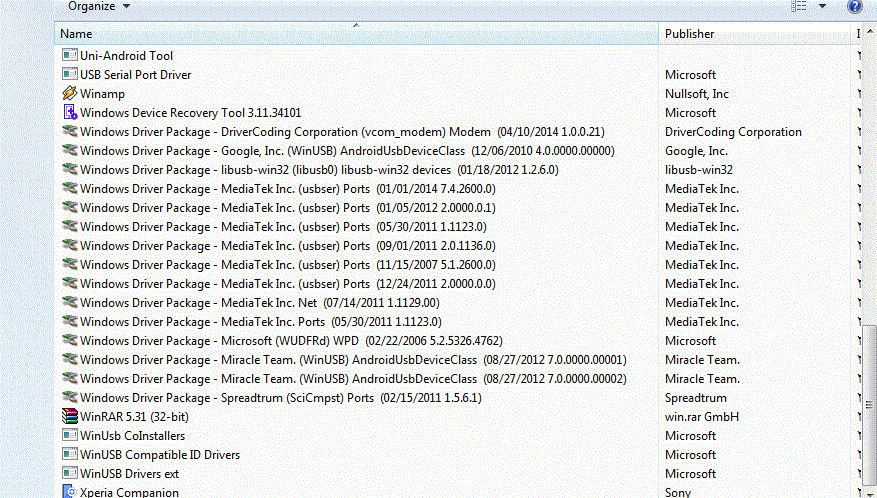Open the Organize dropdown menu
This screenshot has height=498, width=877.
point(98,6)
